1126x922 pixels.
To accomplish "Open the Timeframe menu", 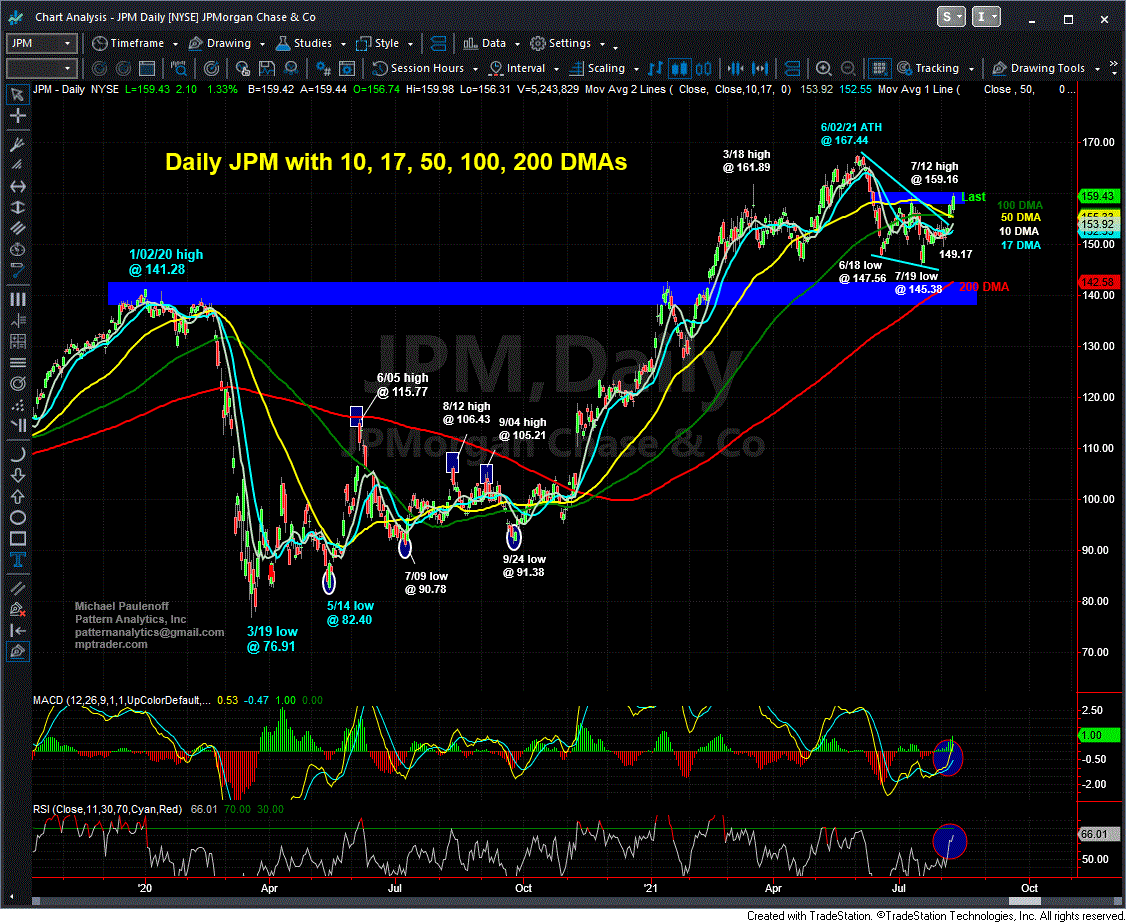I will (x=134, y=43).
